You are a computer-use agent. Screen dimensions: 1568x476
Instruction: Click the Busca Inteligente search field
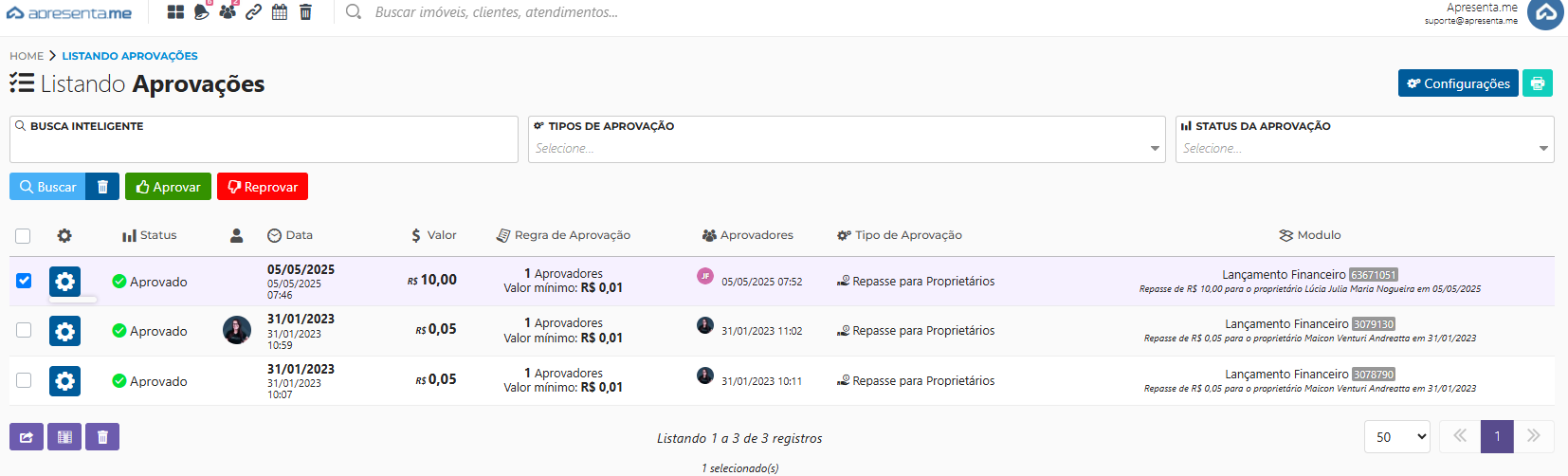(264, 149)
